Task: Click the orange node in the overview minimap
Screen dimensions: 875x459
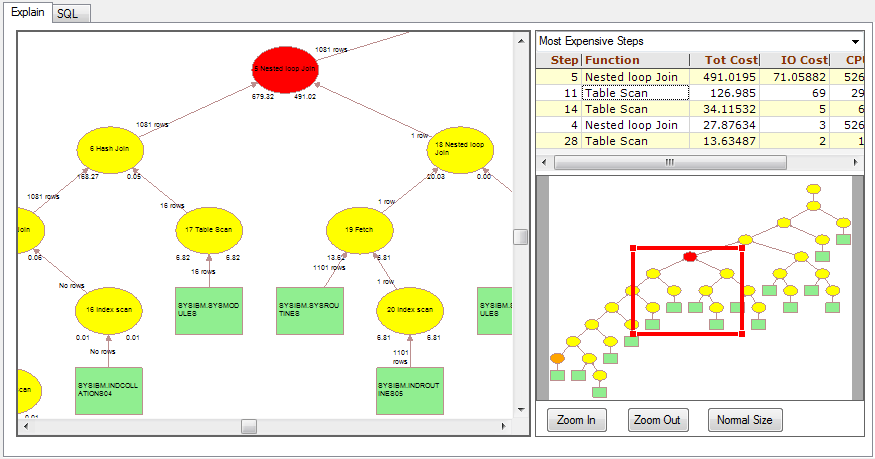Action: tap(557, 358)
